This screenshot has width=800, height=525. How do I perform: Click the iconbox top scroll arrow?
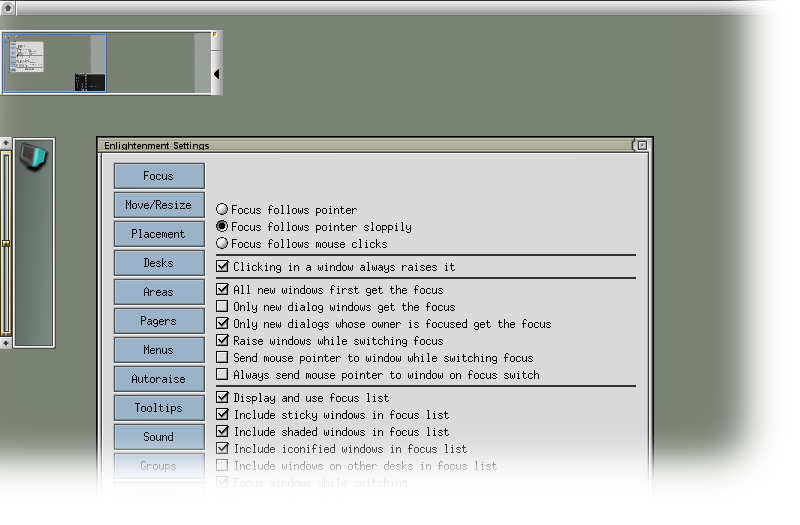6,143
